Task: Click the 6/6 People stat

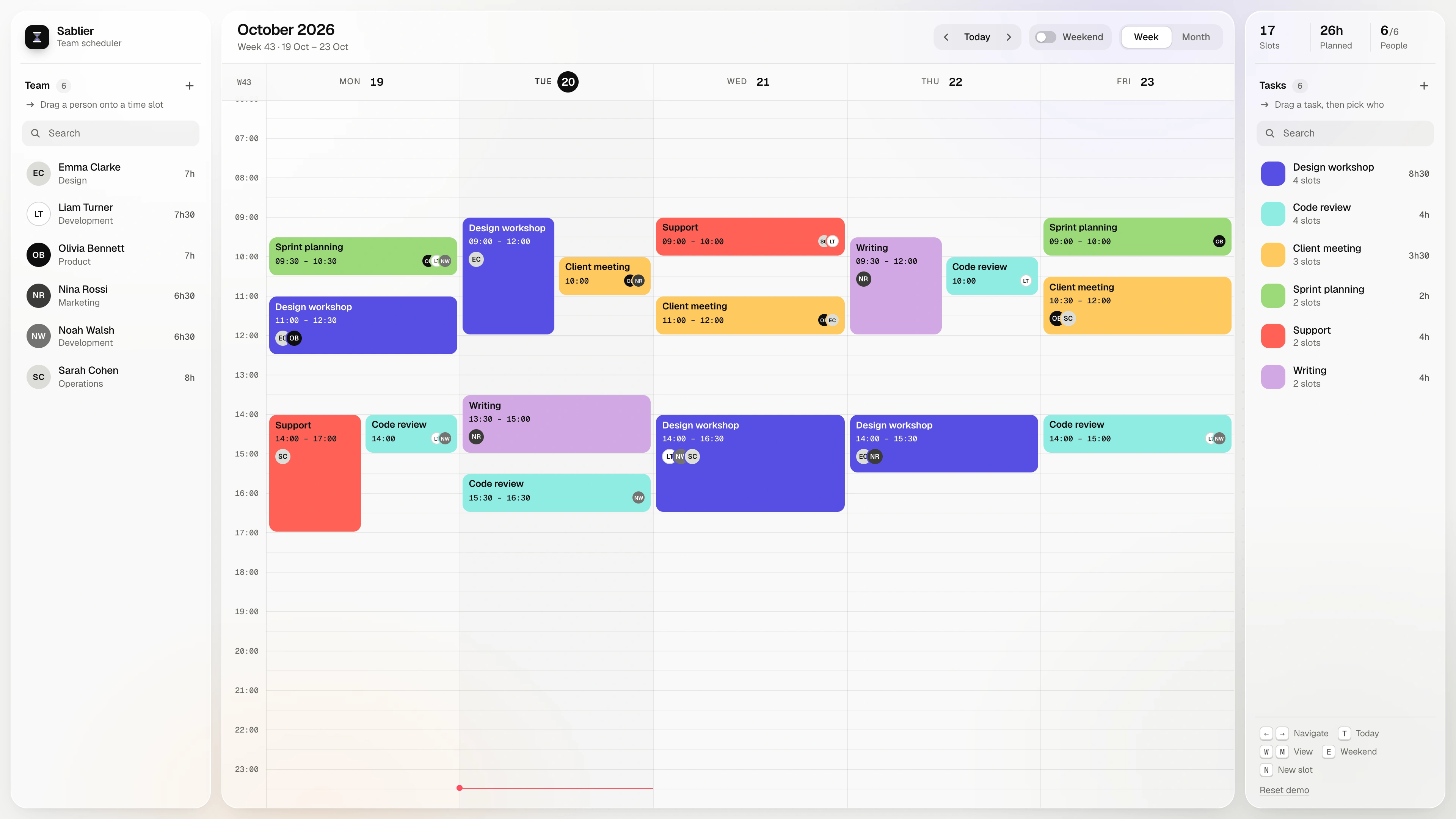Action: 1393,37
